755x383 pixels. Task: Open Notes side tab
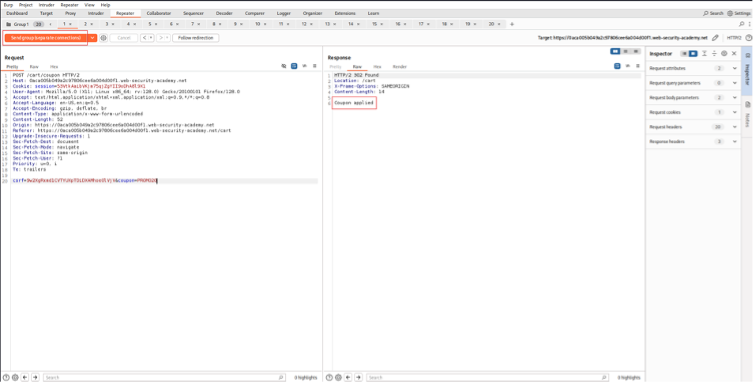[x=748, y=114]
